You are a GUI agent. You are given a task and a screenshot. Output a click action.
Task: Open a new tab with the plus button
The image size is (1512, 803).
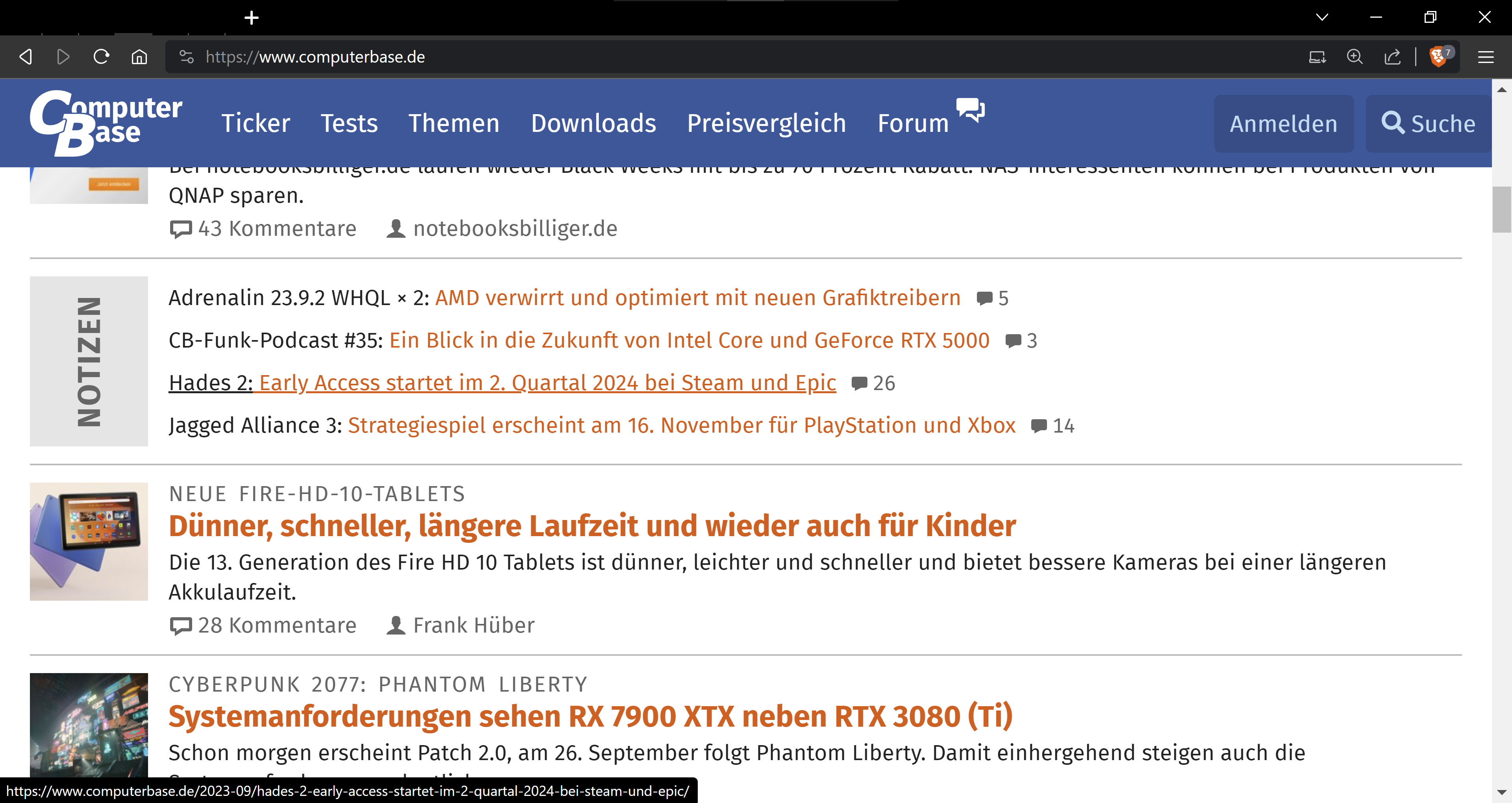click(251, 17)
